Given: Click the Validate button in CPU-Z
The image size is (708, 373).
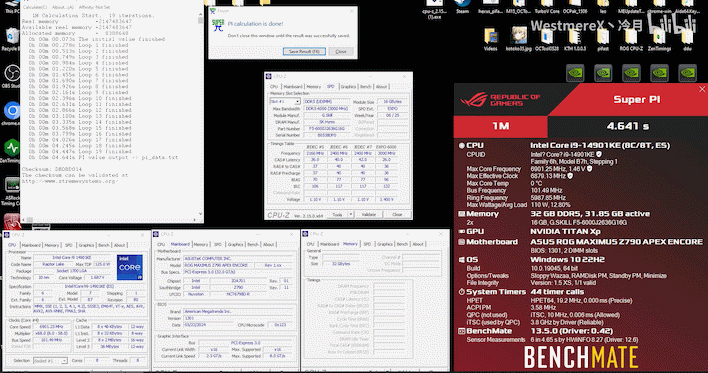Looking at the screenshot, I should pyautogui.click(x=368, y=214).
